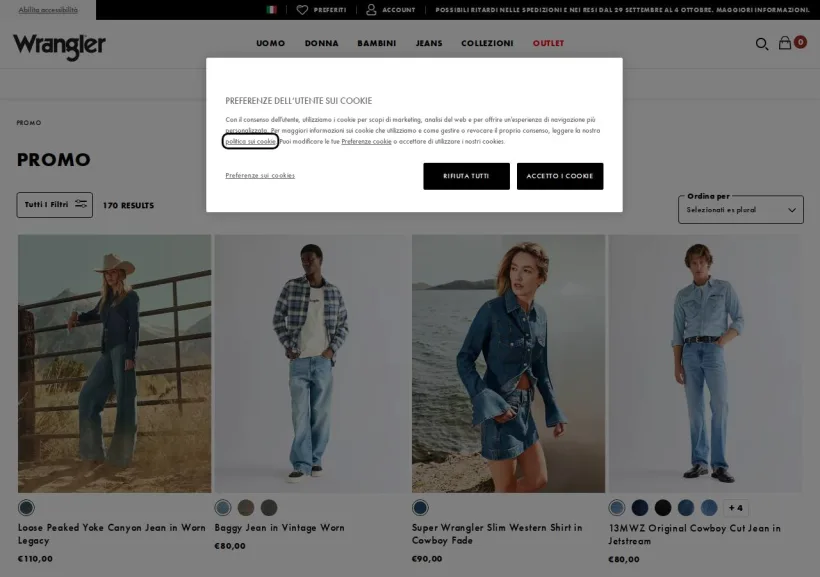Select fifth bright-blue swatch of 13MWZ jean
820x577 pixels.
point(709,507)
